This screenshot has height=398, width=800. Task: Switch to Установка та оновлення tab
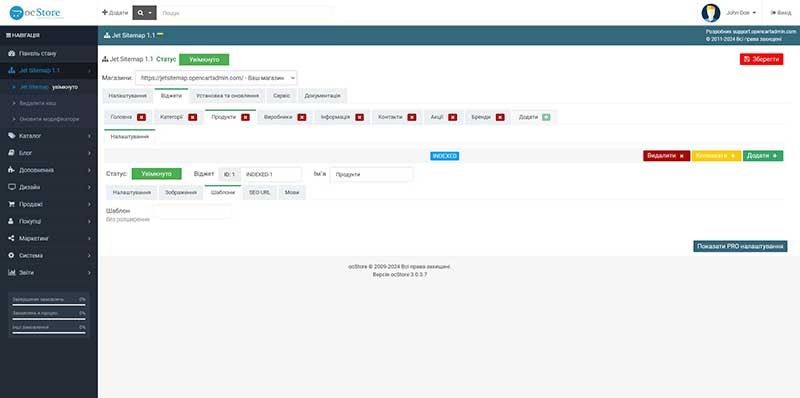tap(227, 95)
